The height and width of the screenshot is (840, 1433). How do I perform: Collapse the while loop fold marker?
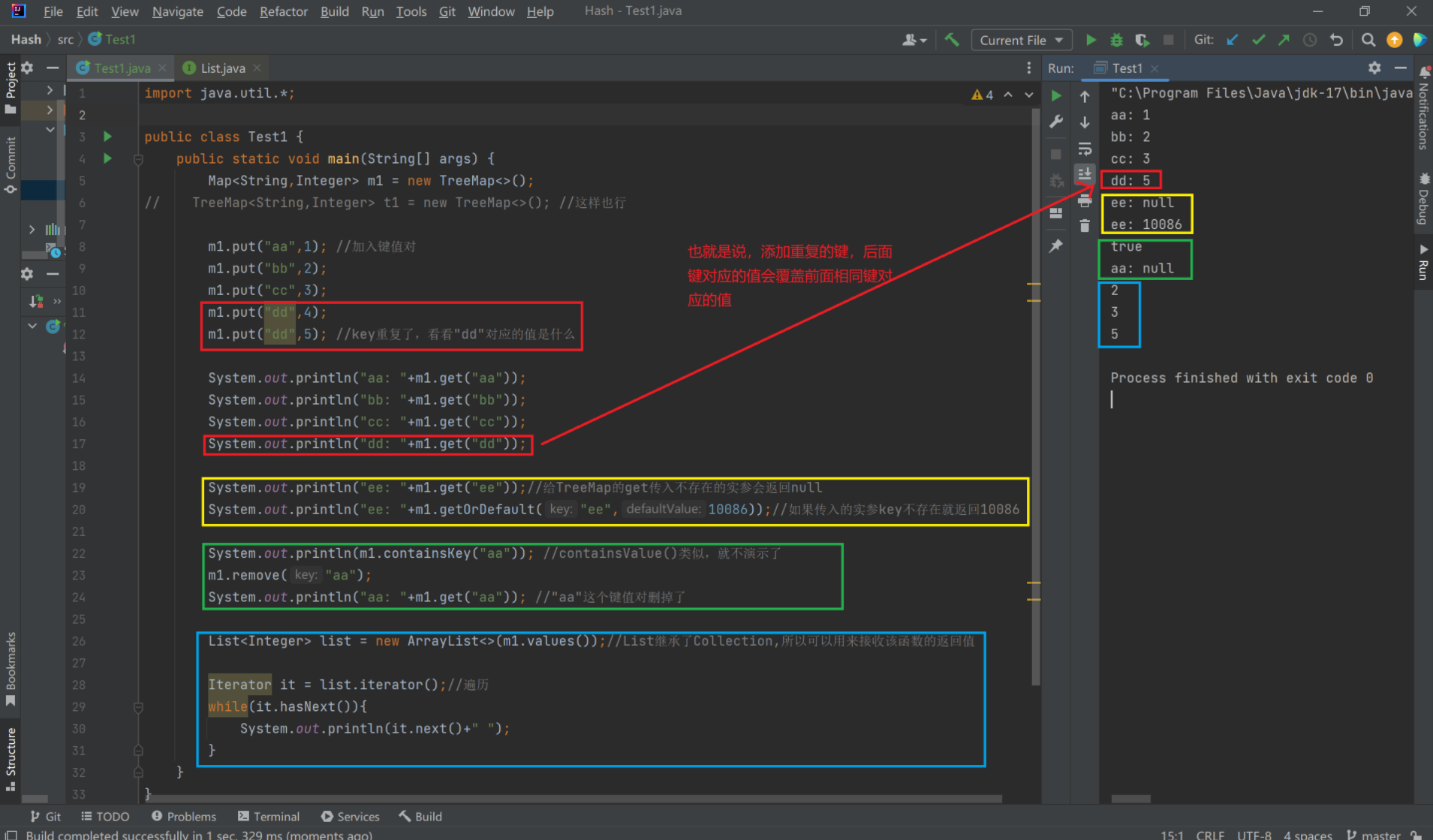(138, 707)
